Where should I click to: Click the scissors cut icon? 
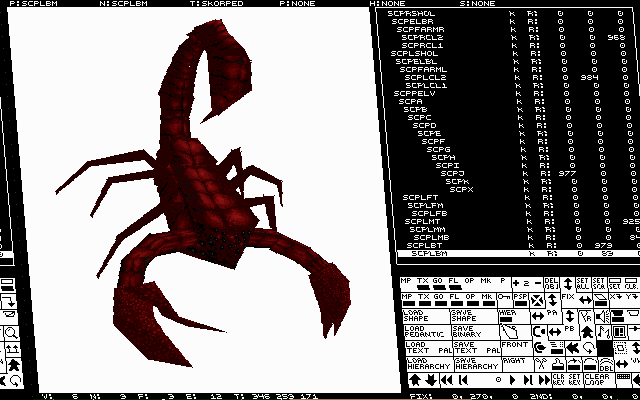[540, 363]
